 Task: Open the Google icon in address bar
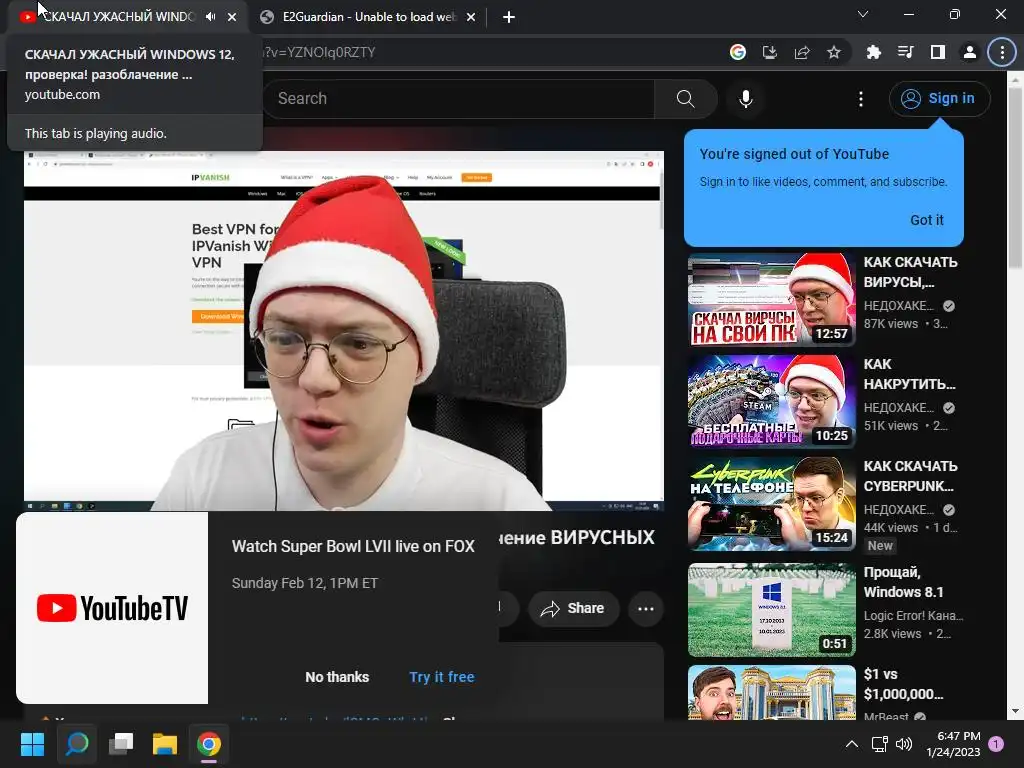(x=738, y=52)
